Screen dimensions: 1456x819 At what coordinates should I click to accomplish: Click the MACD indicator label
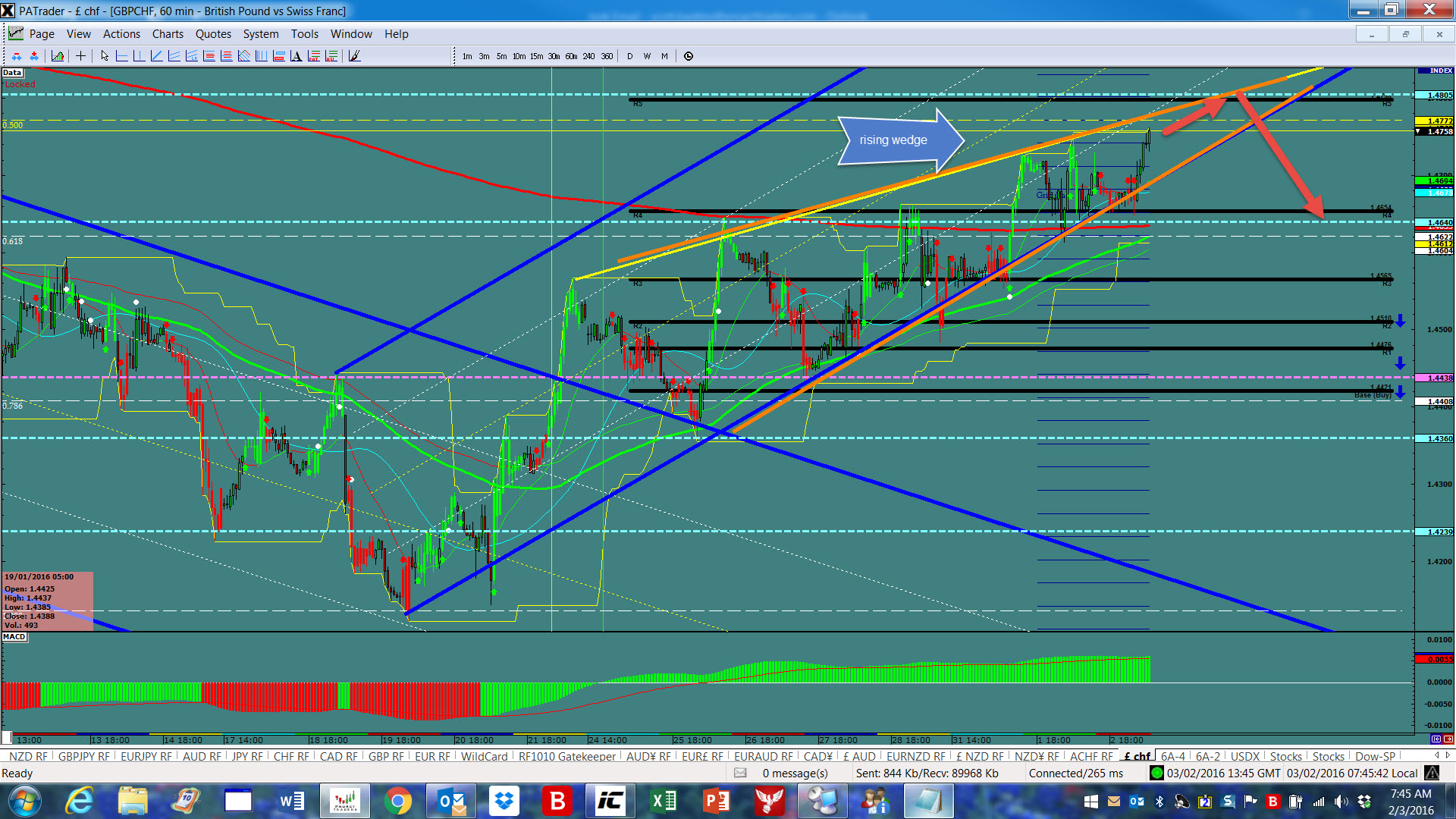(14, 637)
